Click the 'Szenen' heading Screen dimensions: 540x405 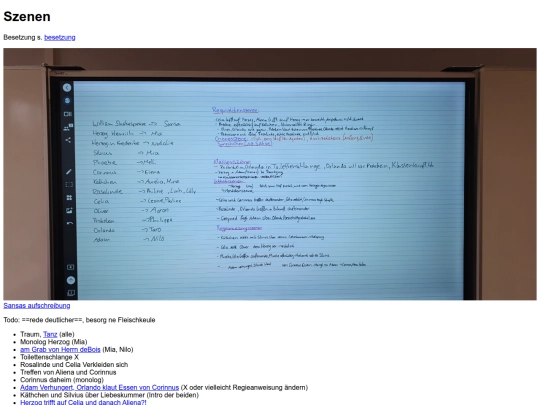coord(27,17)
